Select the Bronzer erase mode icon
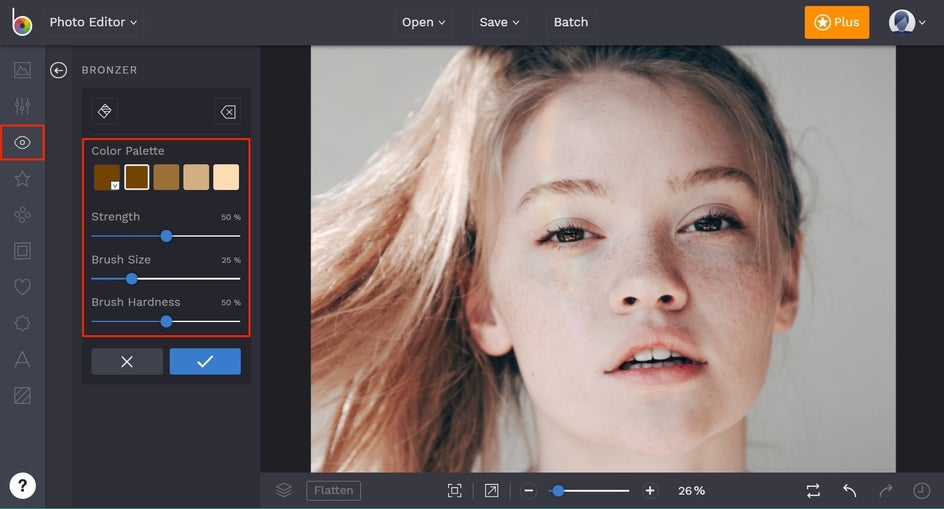944x509 pixels. (227, 111)
